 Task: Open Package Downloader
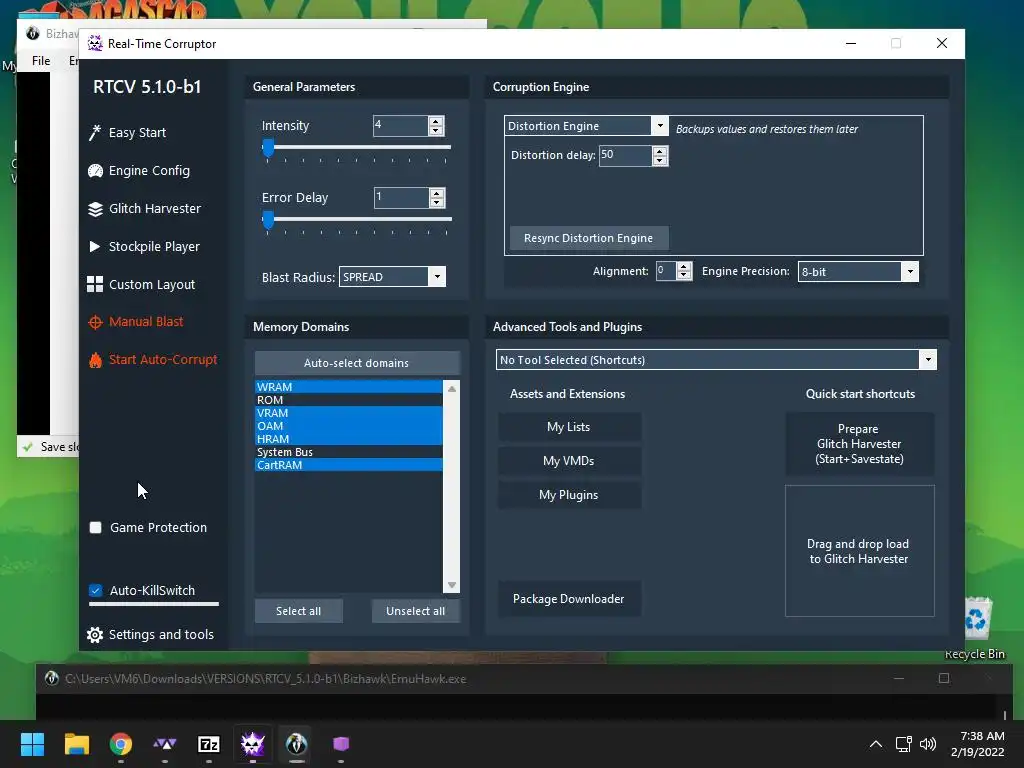click(x=569, y=599)
